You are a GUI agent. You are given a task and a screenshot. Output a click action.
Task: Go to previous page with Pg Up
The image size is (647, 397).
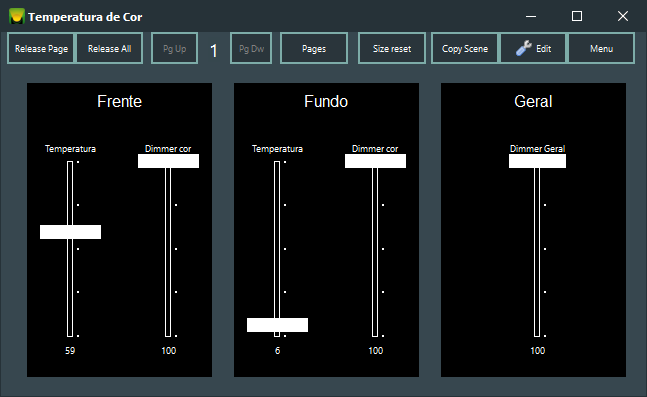point(175,48)
